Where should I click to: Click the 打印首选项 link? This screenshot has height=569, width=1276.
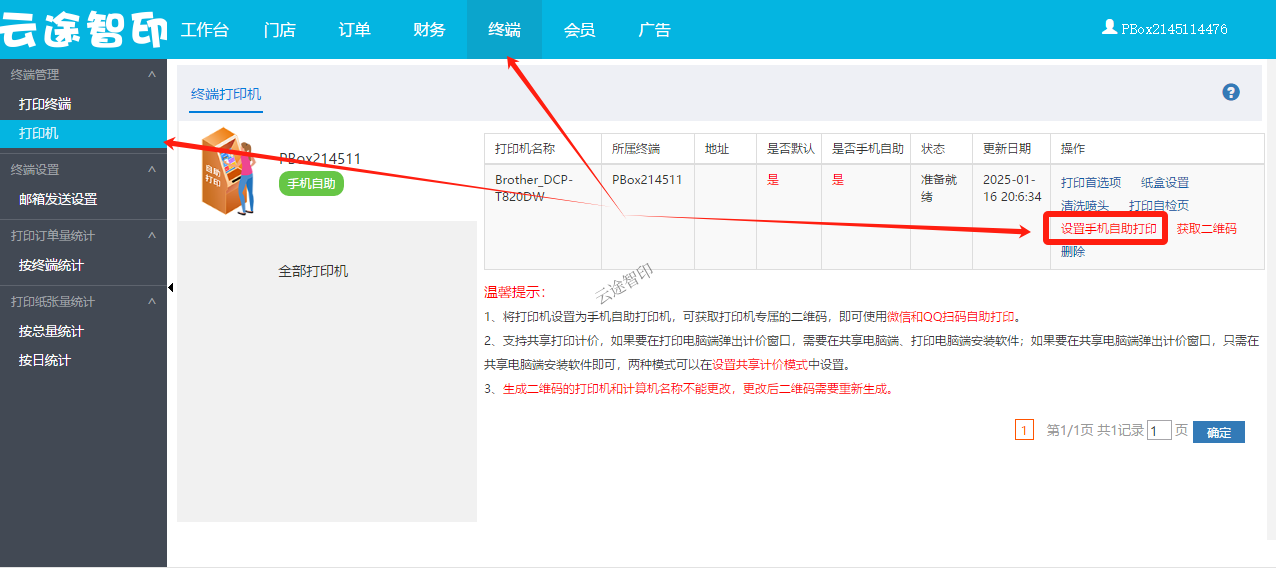click(1091, 183)
